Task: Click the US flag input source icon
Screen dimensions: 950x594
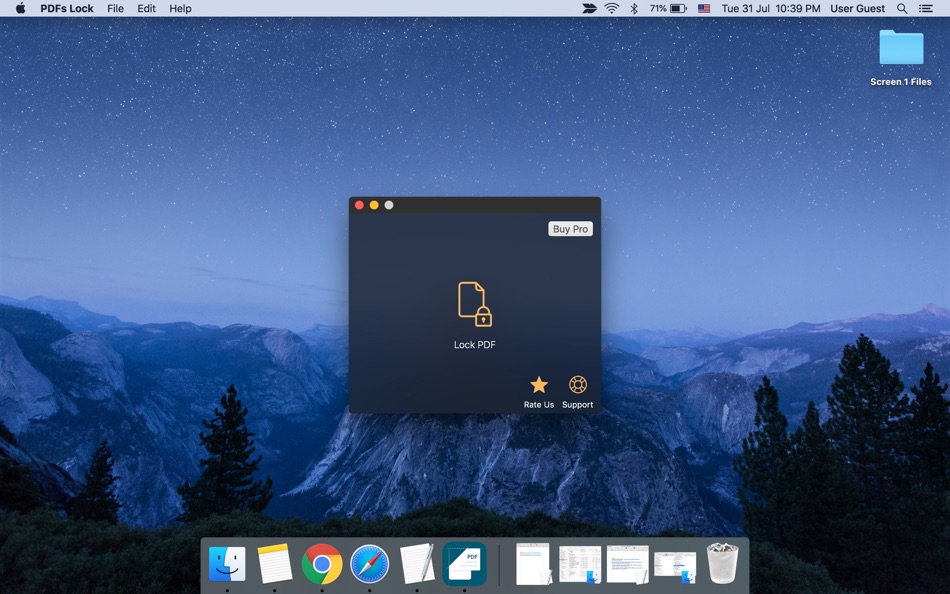Action: point(703,8)
